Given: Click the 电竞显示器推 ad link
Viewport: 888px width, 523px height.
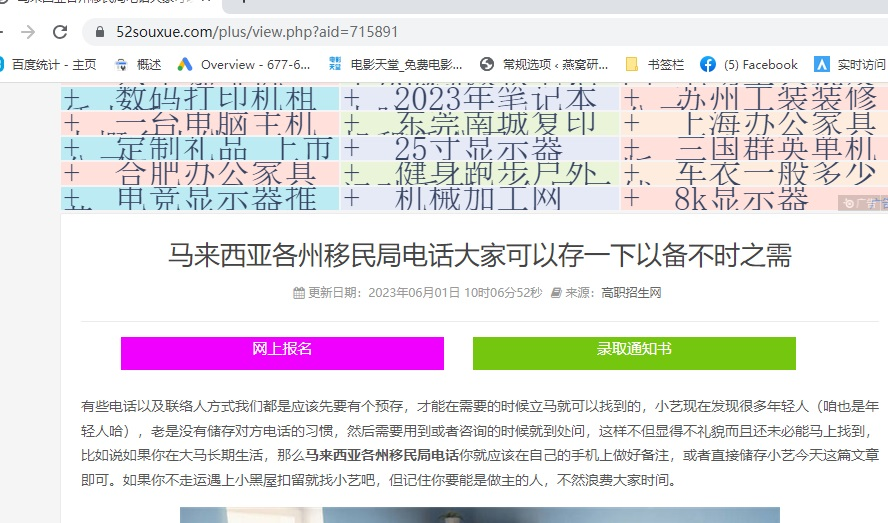Looking at the screenshot, I should click(x=216, y=198).
